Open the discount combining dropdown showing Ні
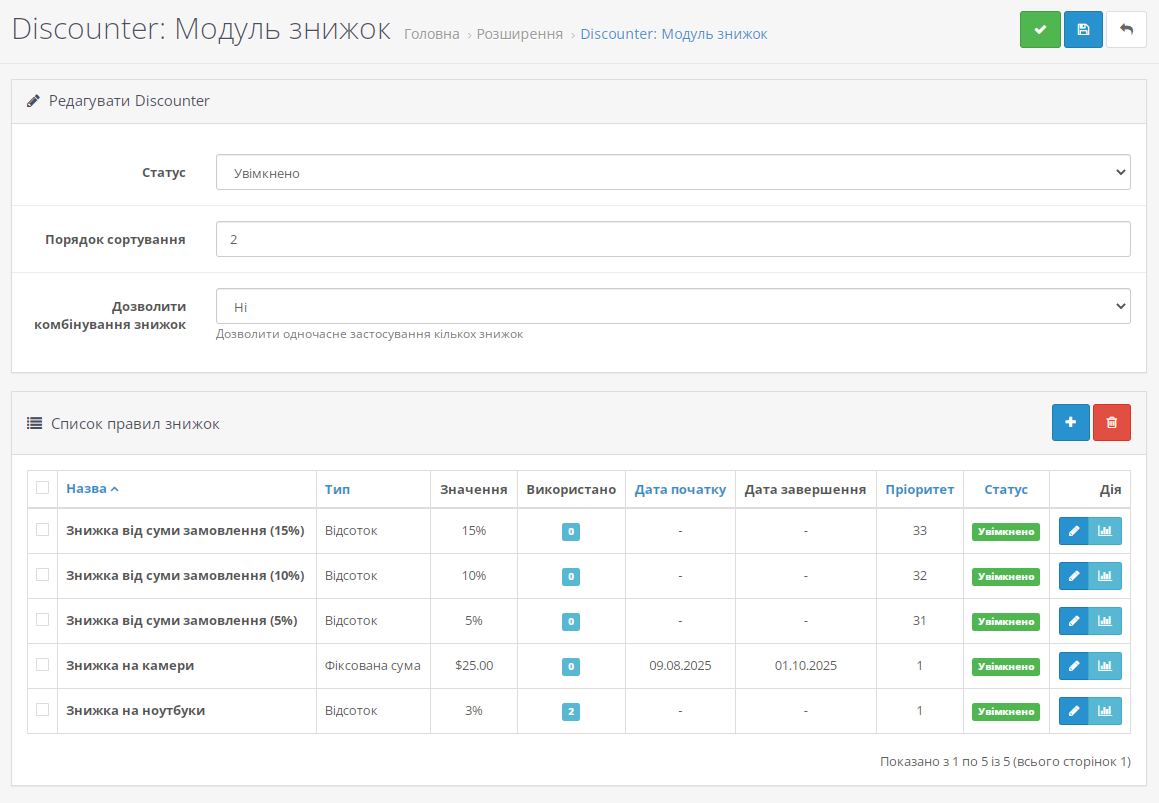This screenshot has width=1159, height=803. (673, 306)
